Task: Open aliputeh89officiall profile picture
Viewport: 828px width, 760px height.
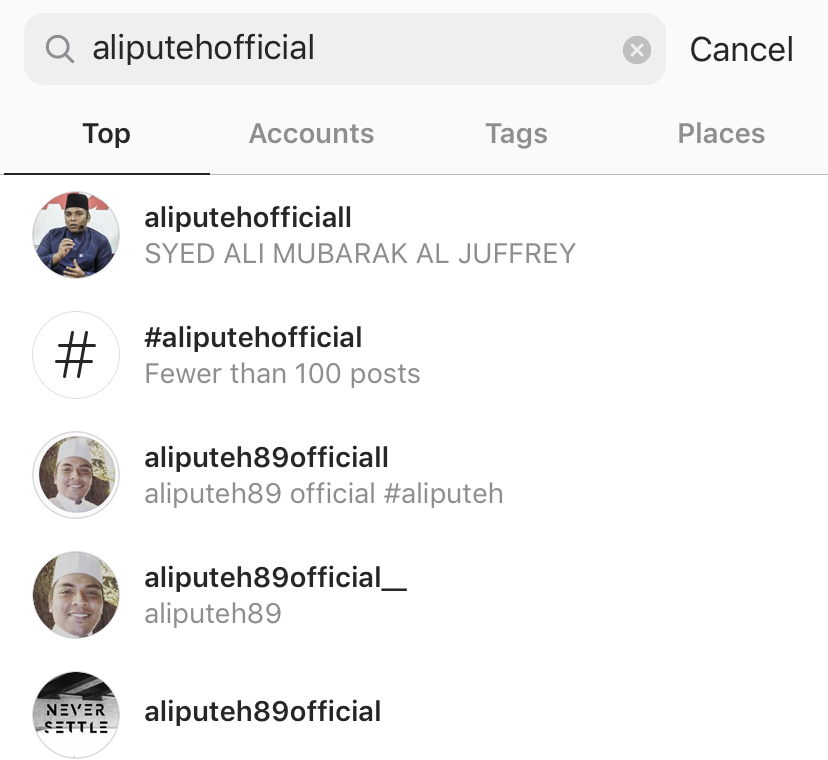Action: 76,475
